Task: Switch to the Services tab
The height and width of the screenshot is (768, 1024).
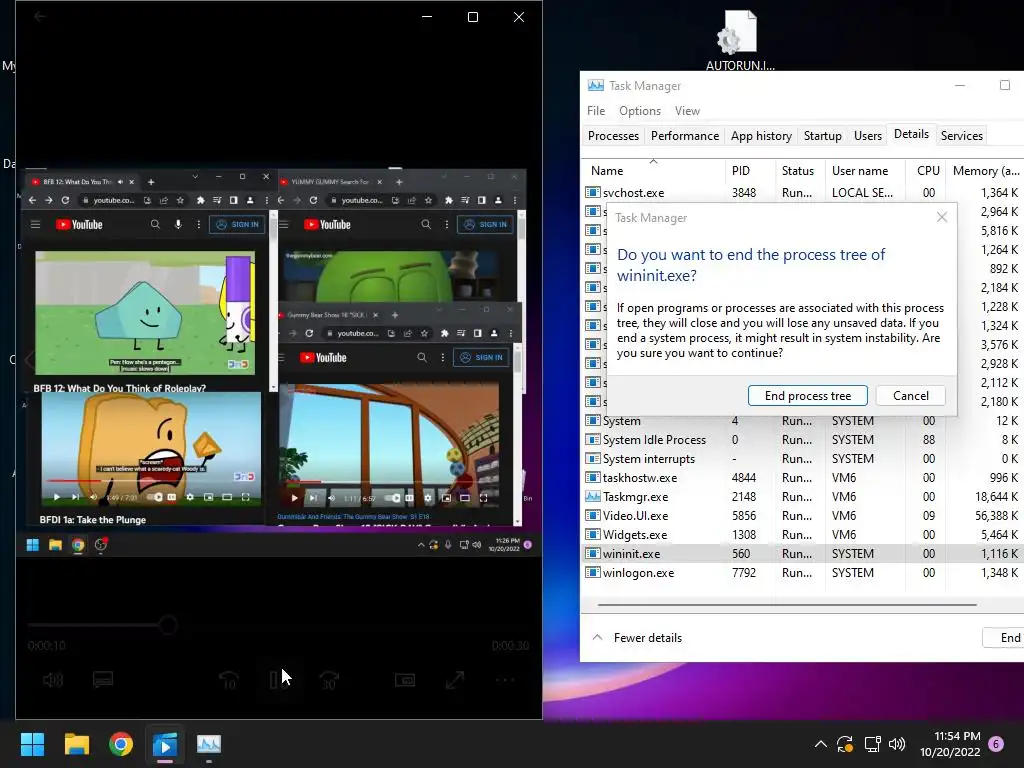Action: pos(961,136)
